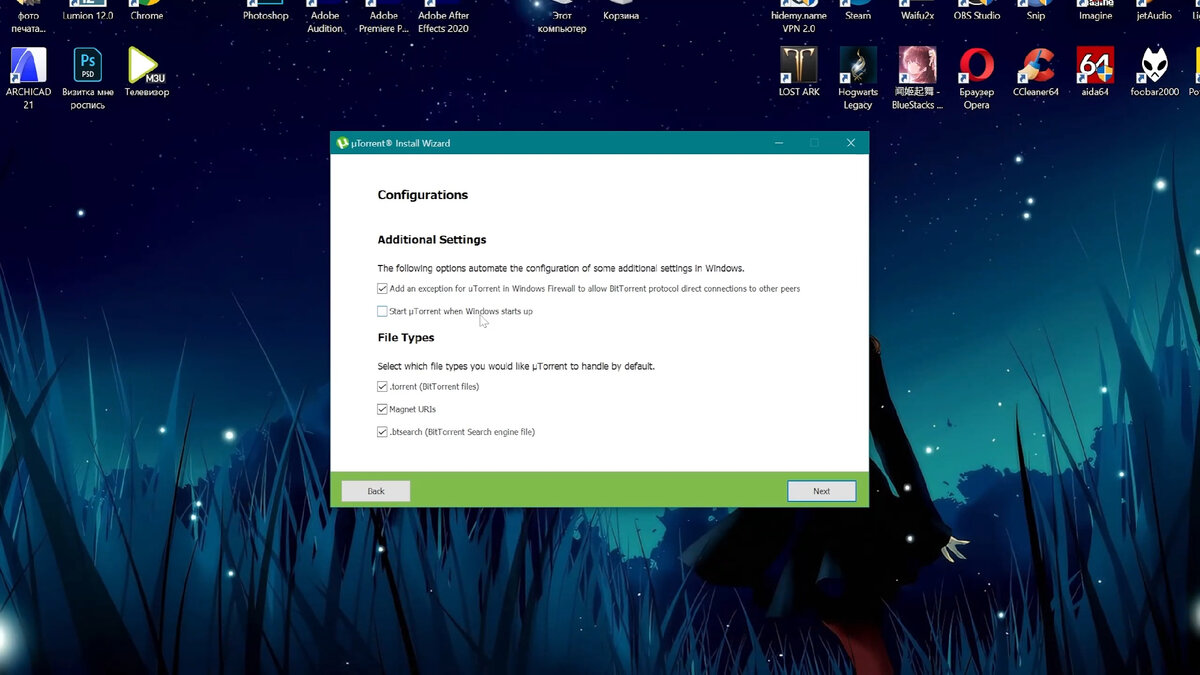Screen dimensions: 1200x675
Task: Select the BlueStacks desktop shortcut
Action: pos(917,76)
